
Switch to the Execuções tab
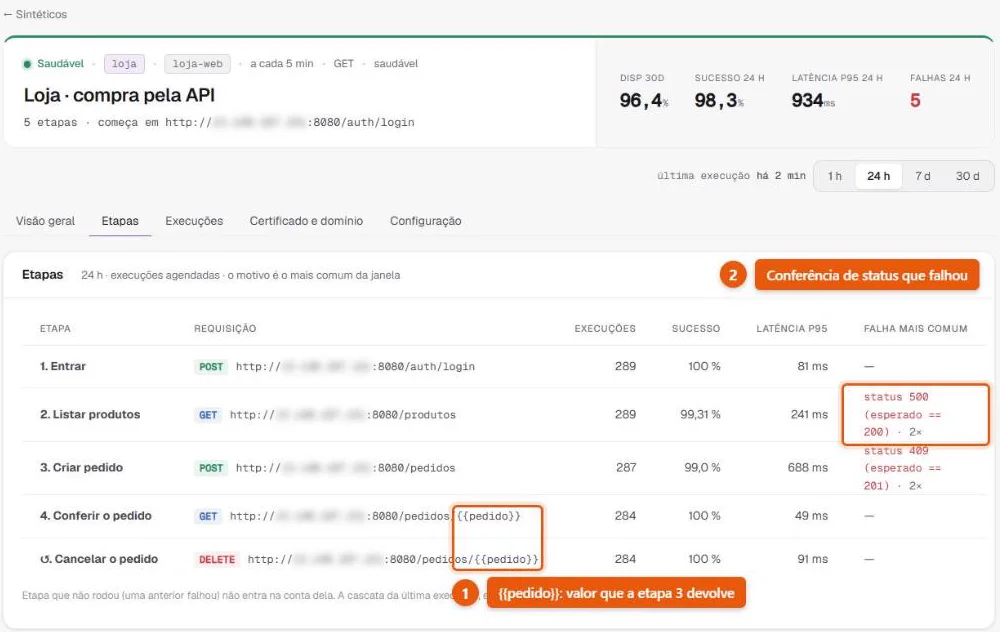pos(194,221)
